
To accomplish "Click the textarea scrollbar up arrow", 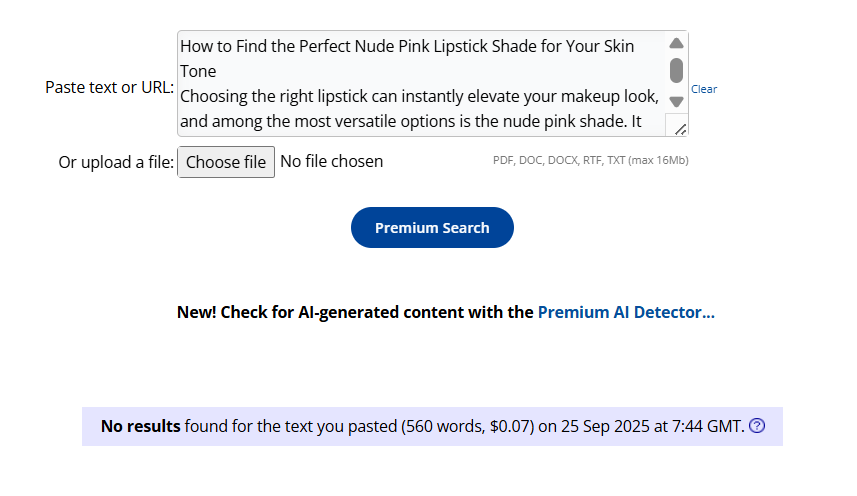I will [x=676, y=44].
